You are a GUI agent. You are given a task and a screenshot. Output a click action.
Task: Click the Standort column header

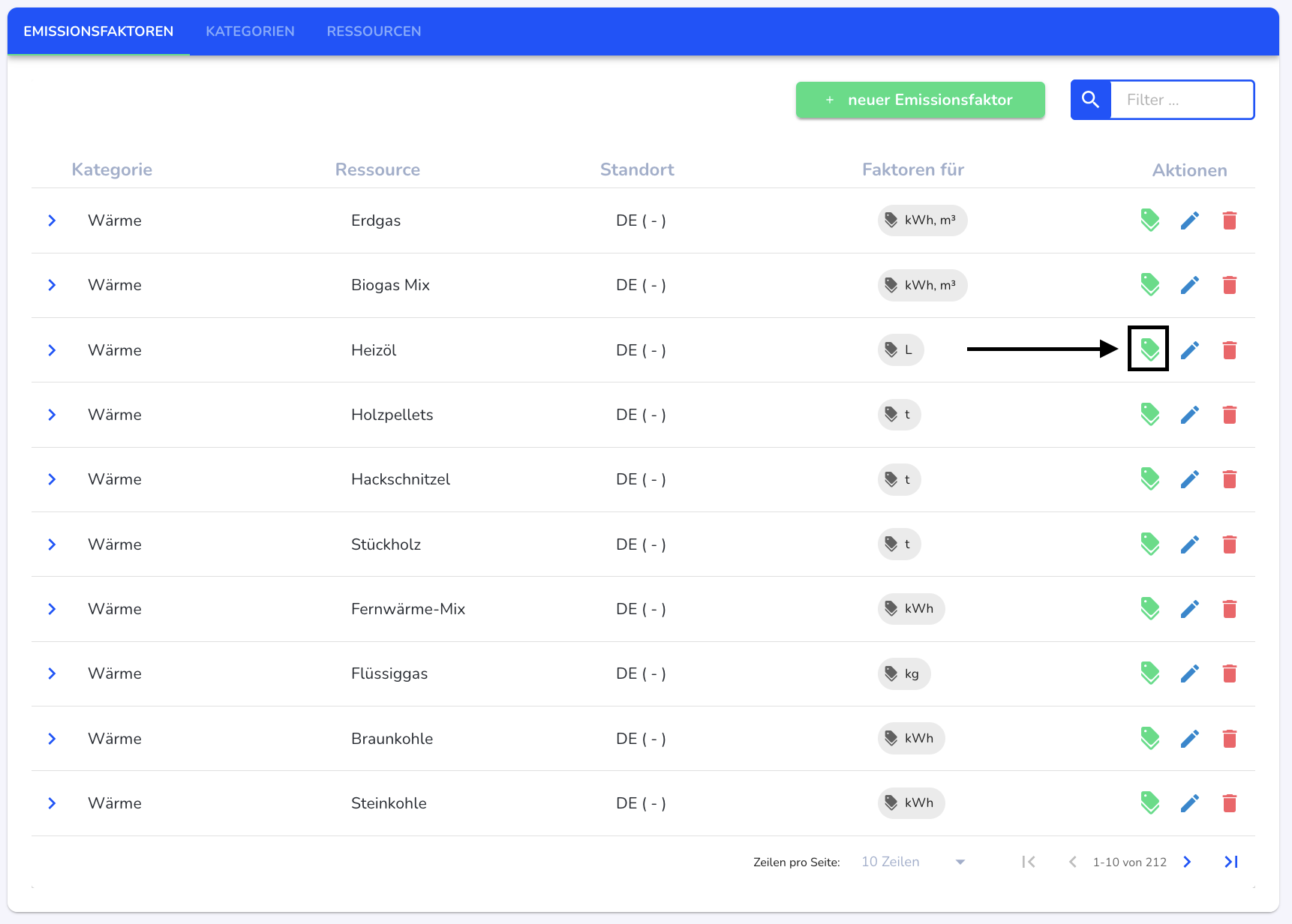pos(637,169)
